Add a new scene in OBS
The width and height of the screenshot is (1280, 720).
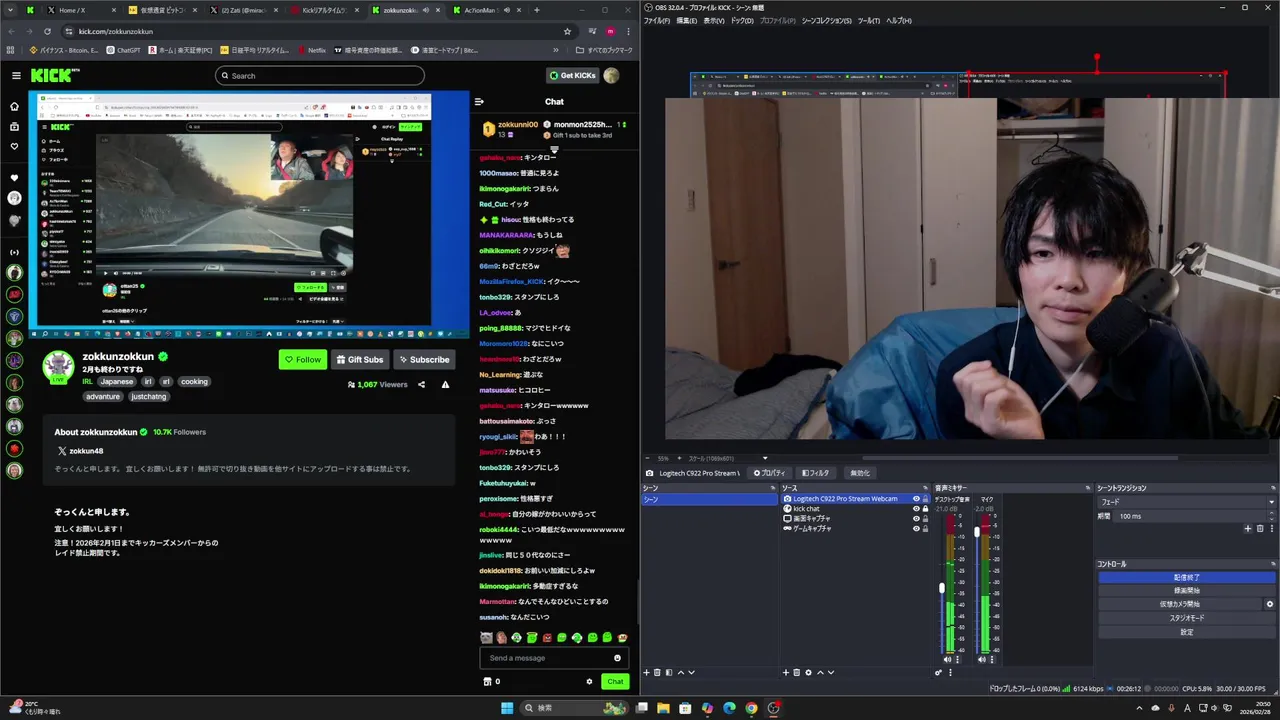click(646, 673)
